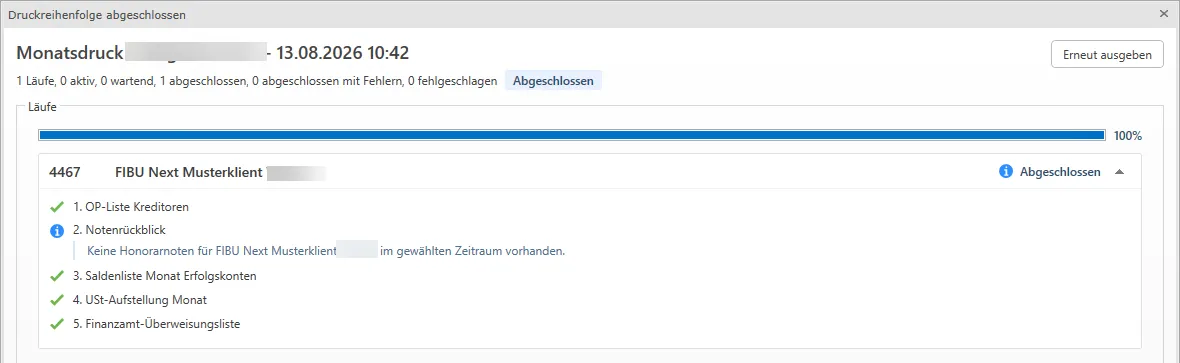Click the 100% progress bar
1180x363 pixels.
point(571,136)
